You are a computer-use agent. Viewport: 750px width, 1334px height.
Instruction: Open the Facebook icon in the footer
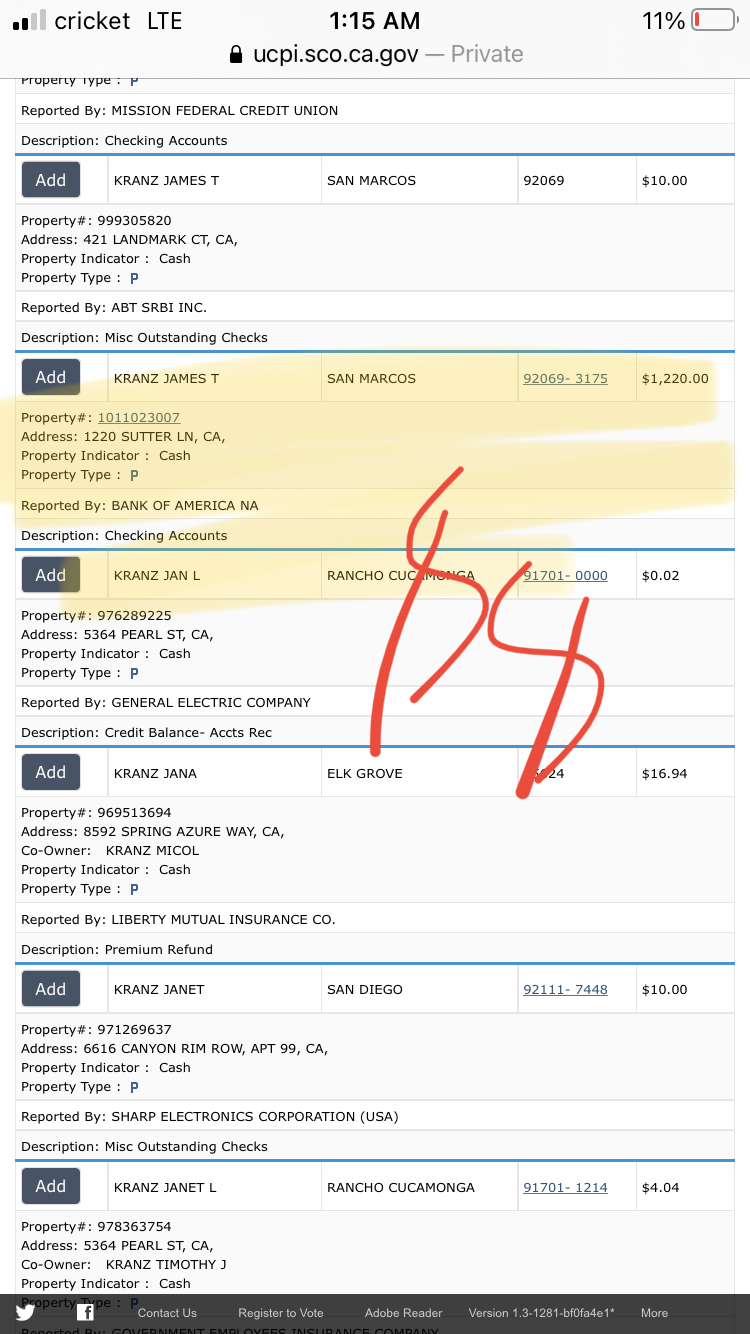86,1312
